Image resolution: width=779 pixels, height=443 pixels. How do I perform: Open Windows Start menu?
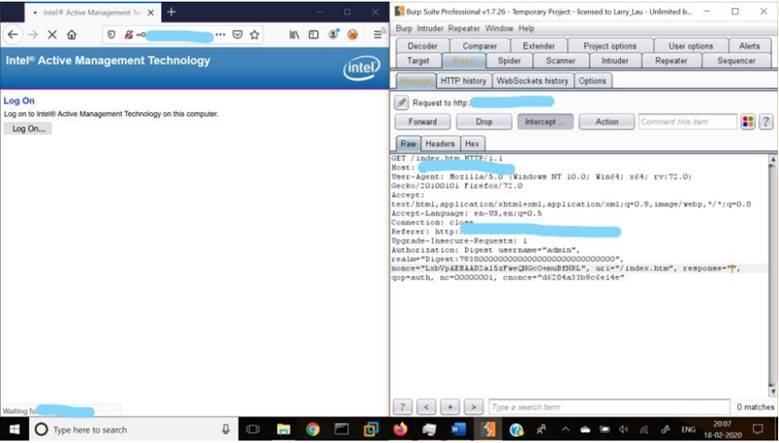point(14,429)
